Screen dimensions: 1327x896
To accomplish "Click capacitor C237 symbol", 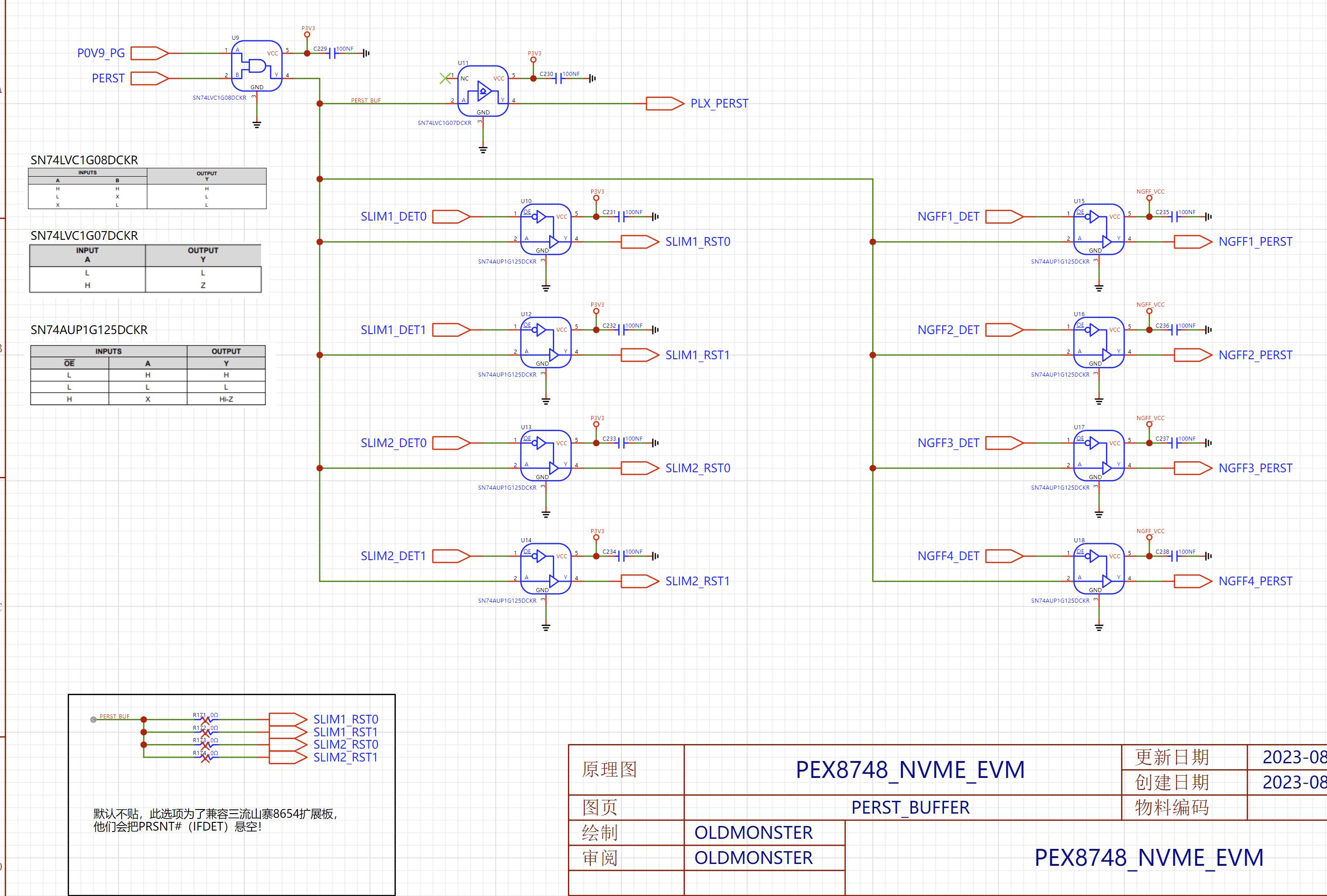I will point(1175,443).
